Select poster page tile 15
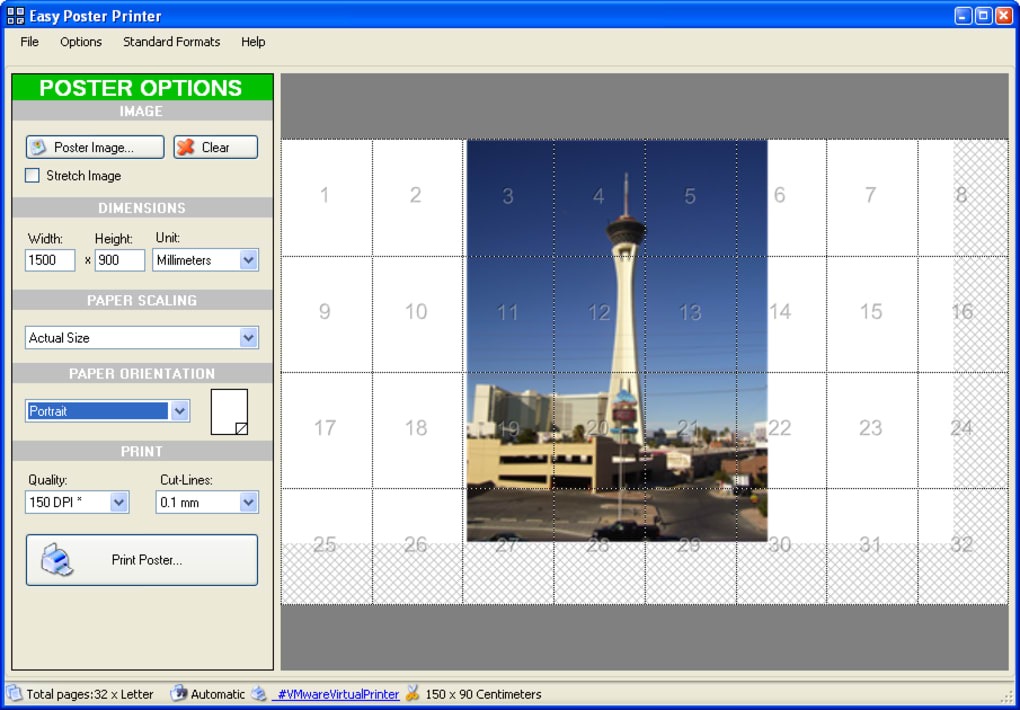Viewport: 1020px width, 710px height. (x=872, y=314)
